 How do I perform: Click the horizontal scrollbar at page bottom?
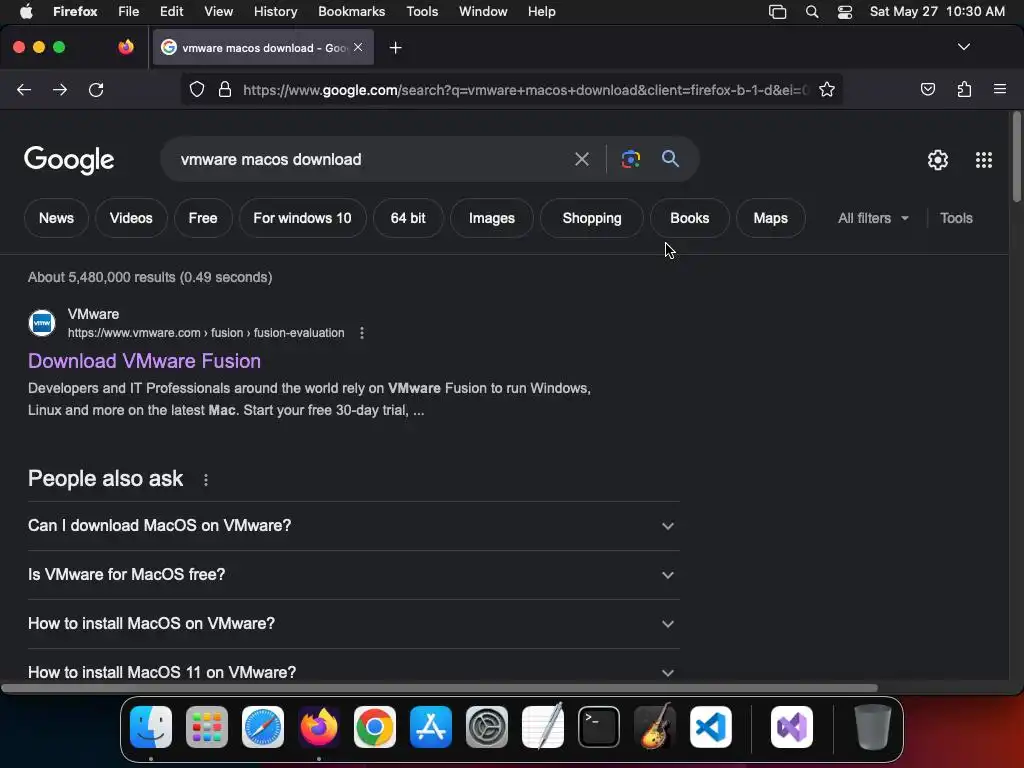point(440,688)
